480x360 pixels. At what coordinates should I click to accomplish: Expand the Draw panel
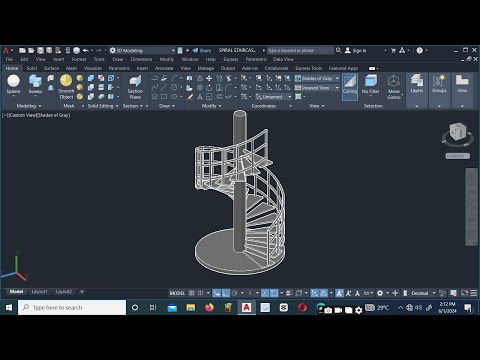click(167, 106)
